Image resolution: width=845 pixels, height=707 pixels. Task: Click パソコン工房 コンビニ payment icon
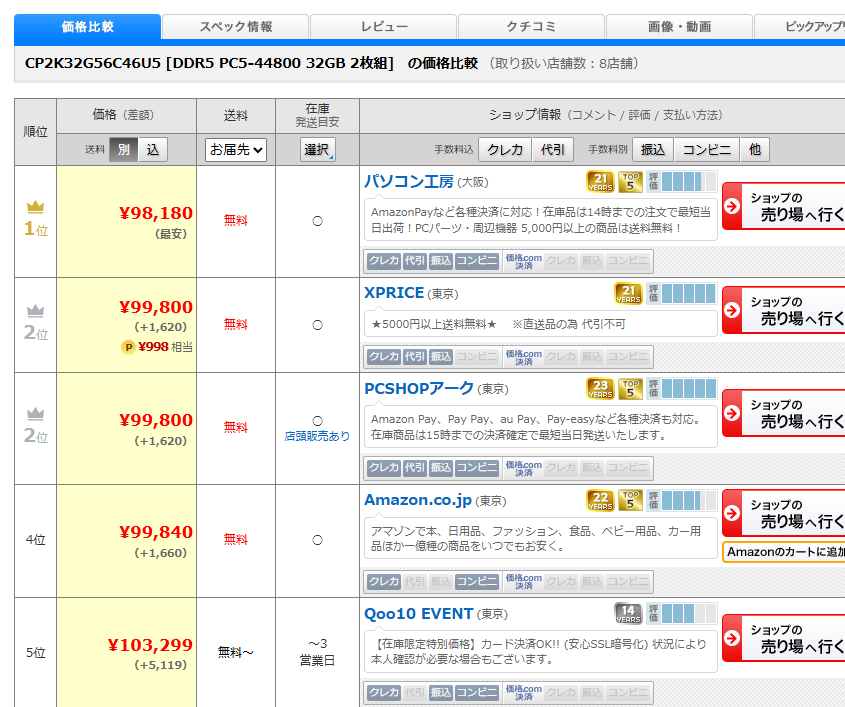pos(477,261)
